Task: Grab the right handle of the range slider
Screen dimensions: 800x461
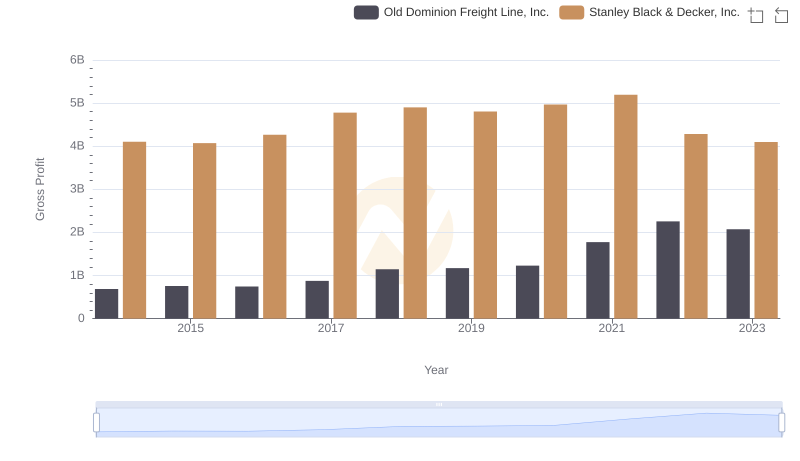Action: pos(781,422)
